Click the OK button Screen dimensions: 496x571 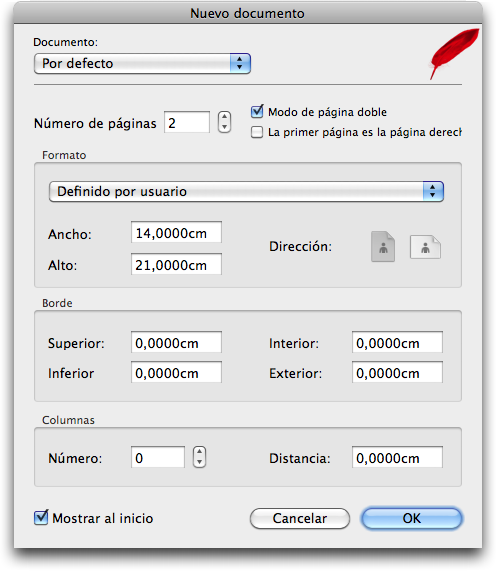tap(412, 518)
